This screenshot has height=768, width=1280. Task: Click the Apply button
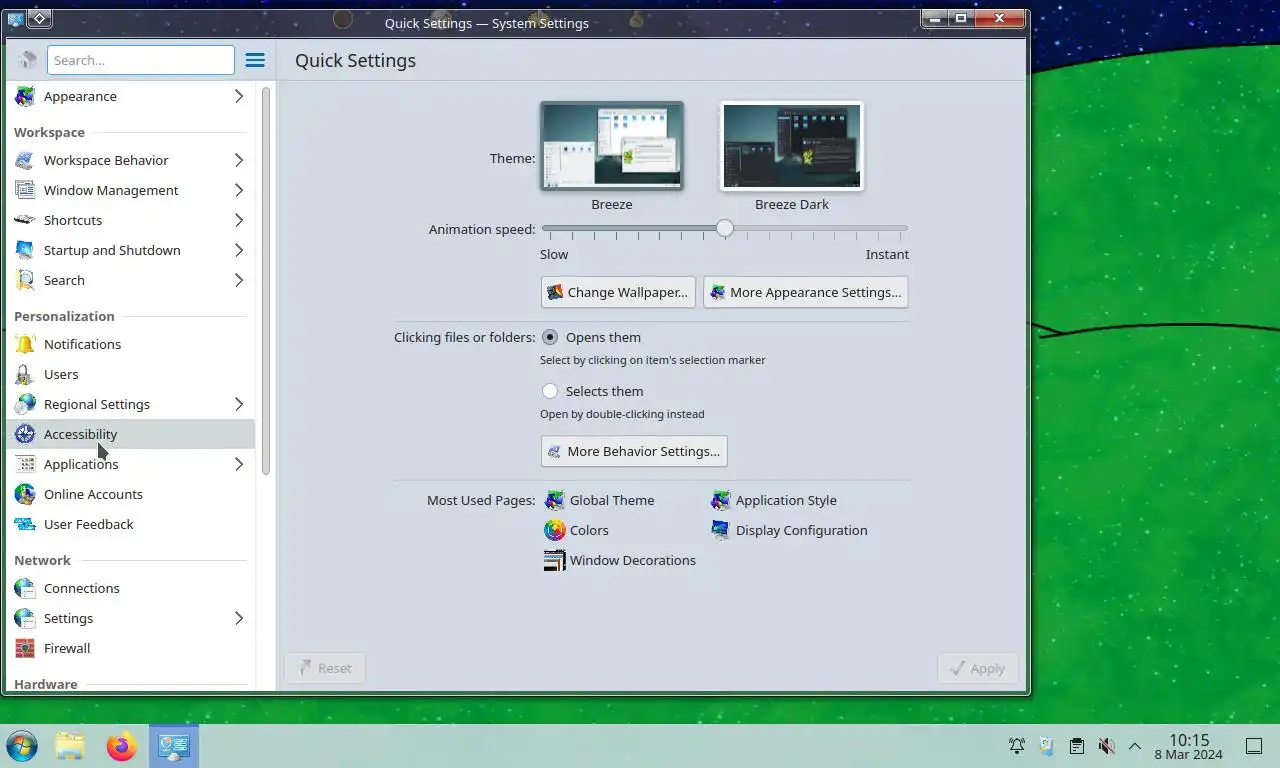[978, 668]
